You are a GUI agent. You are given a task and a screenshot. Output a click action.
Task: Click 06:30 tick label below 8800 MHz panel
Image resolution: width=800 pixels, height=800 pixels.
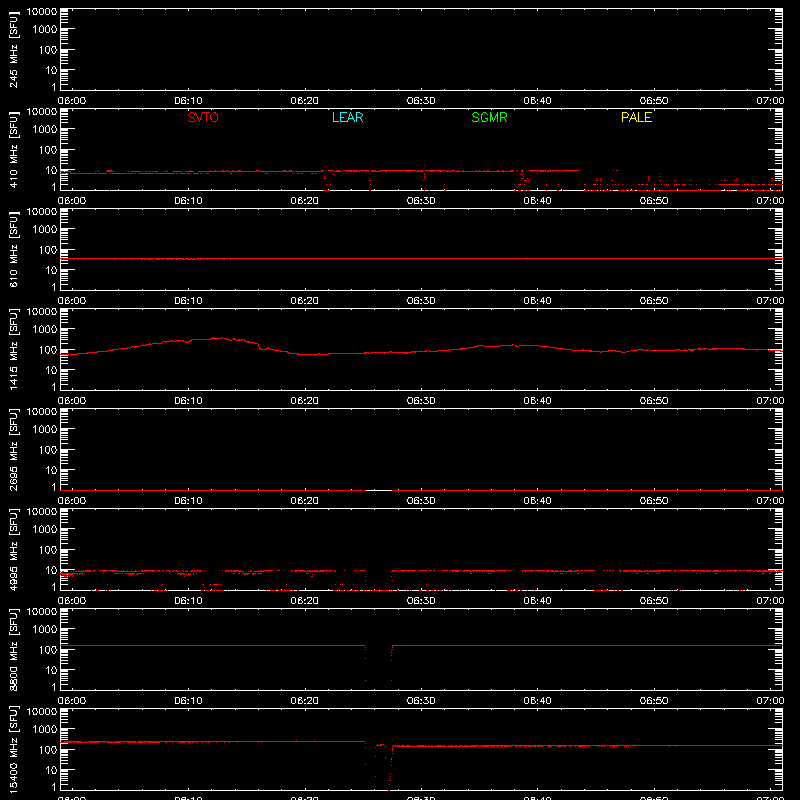[x=421, y=701]
